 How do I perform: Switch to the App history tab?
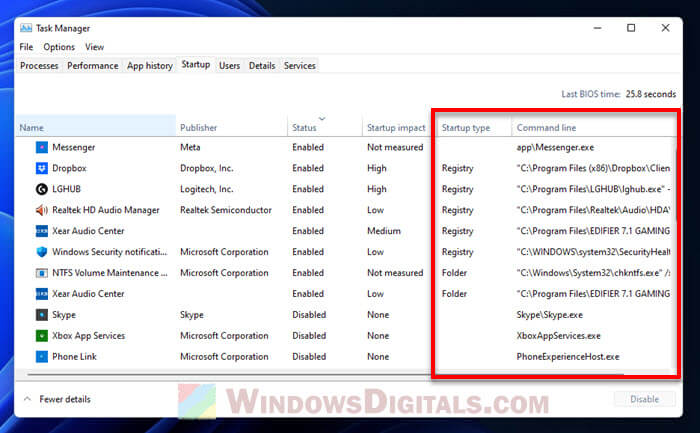coord(150,66)
